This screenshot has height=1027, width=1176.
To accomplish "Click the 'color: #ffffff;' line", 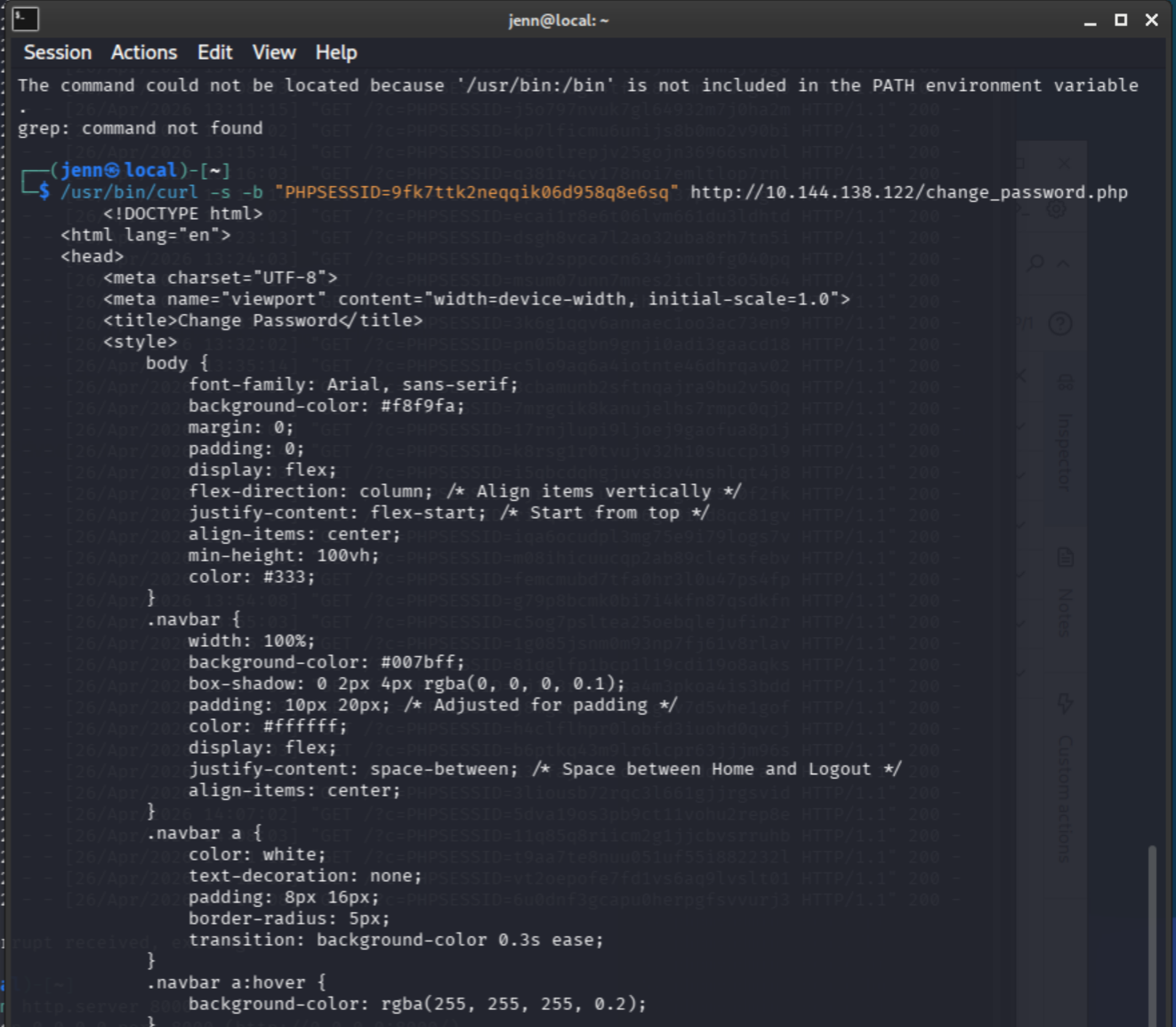I will point(268,726).
